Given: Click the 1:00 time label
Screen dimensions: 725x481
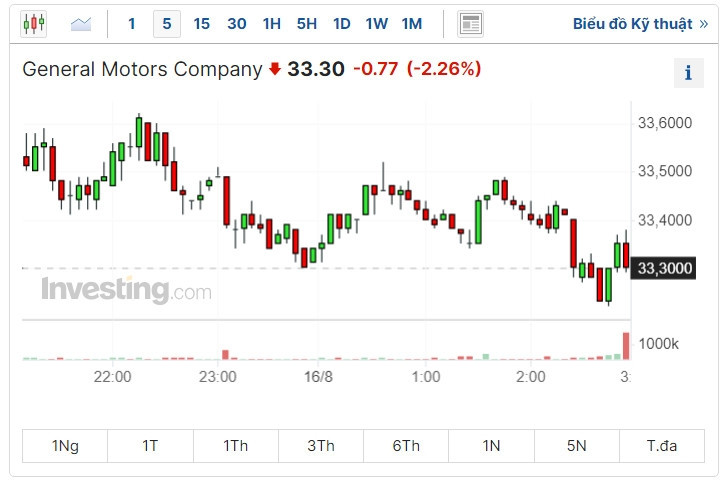Looking at the screenshot, I should (x=426, y=377).
